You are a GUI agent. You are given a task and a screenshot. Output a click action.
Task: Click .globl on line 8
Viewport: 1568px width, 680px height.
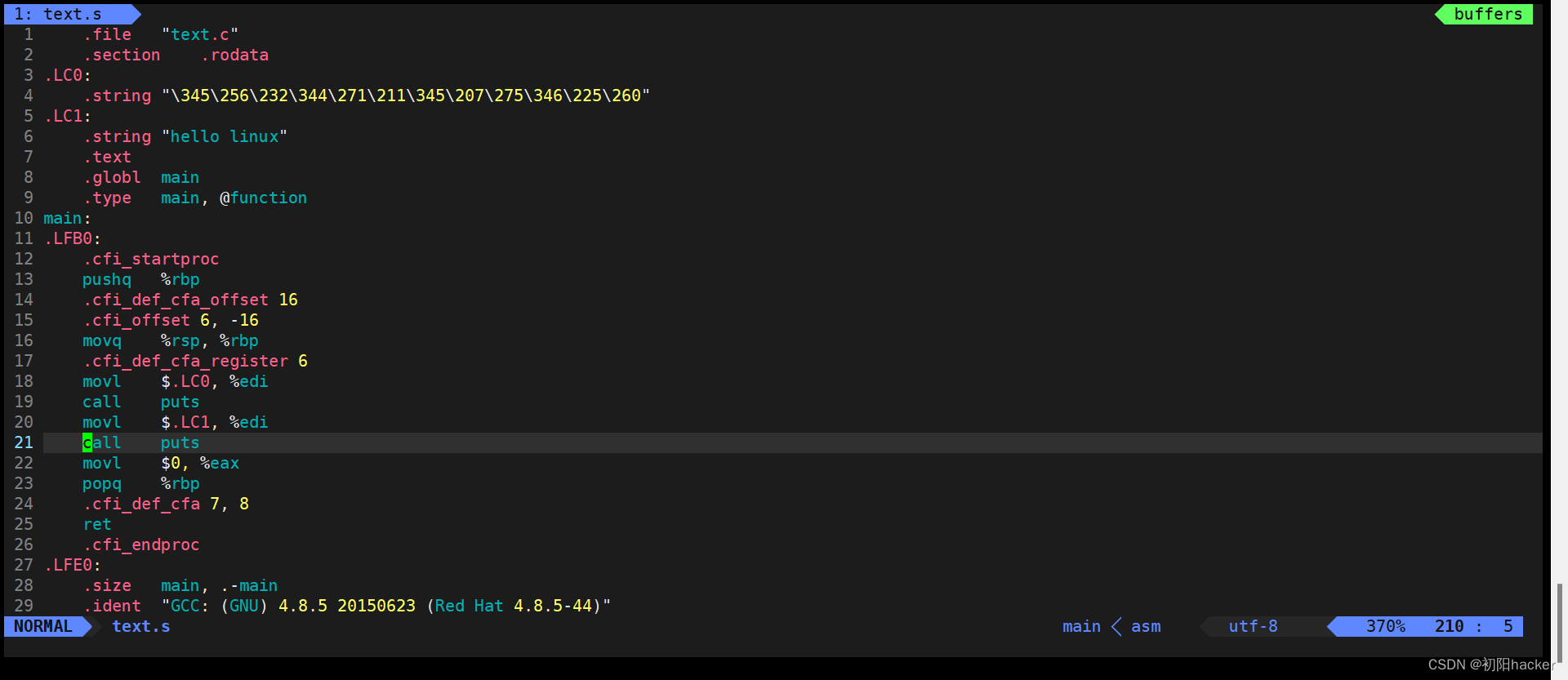pos(112,177)
